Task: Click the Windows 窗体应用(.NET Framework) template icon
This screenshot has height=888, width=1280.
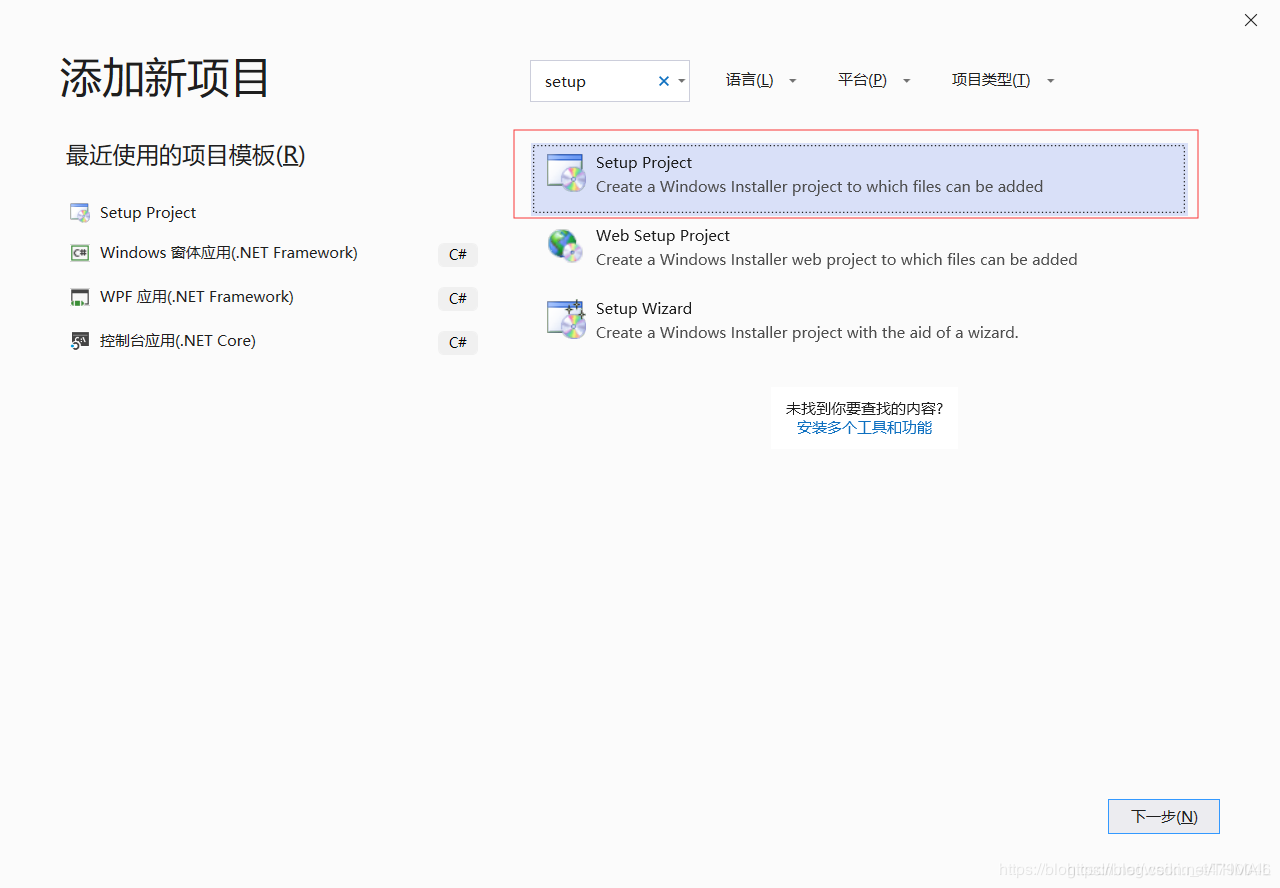Action: tap(80, 253)
